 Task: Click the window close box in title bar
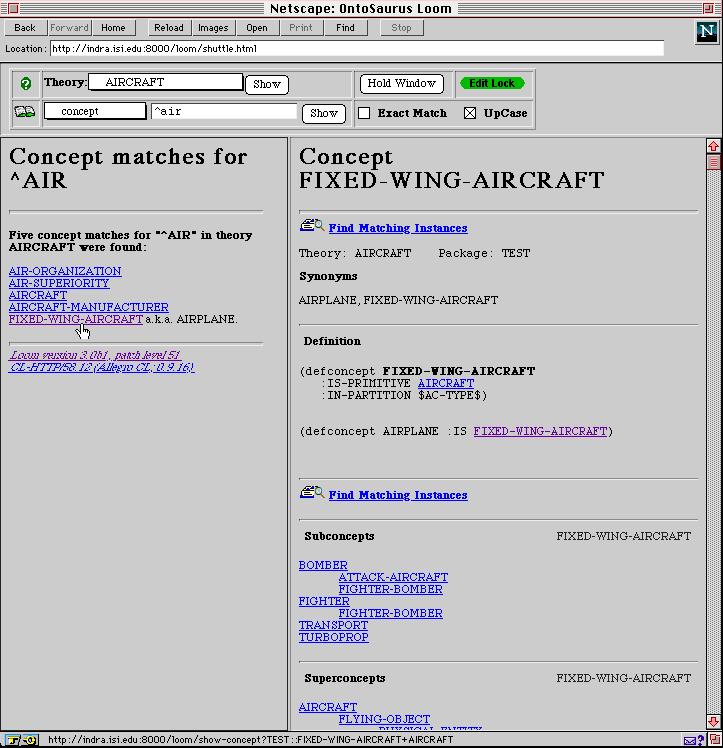point(13,8)
